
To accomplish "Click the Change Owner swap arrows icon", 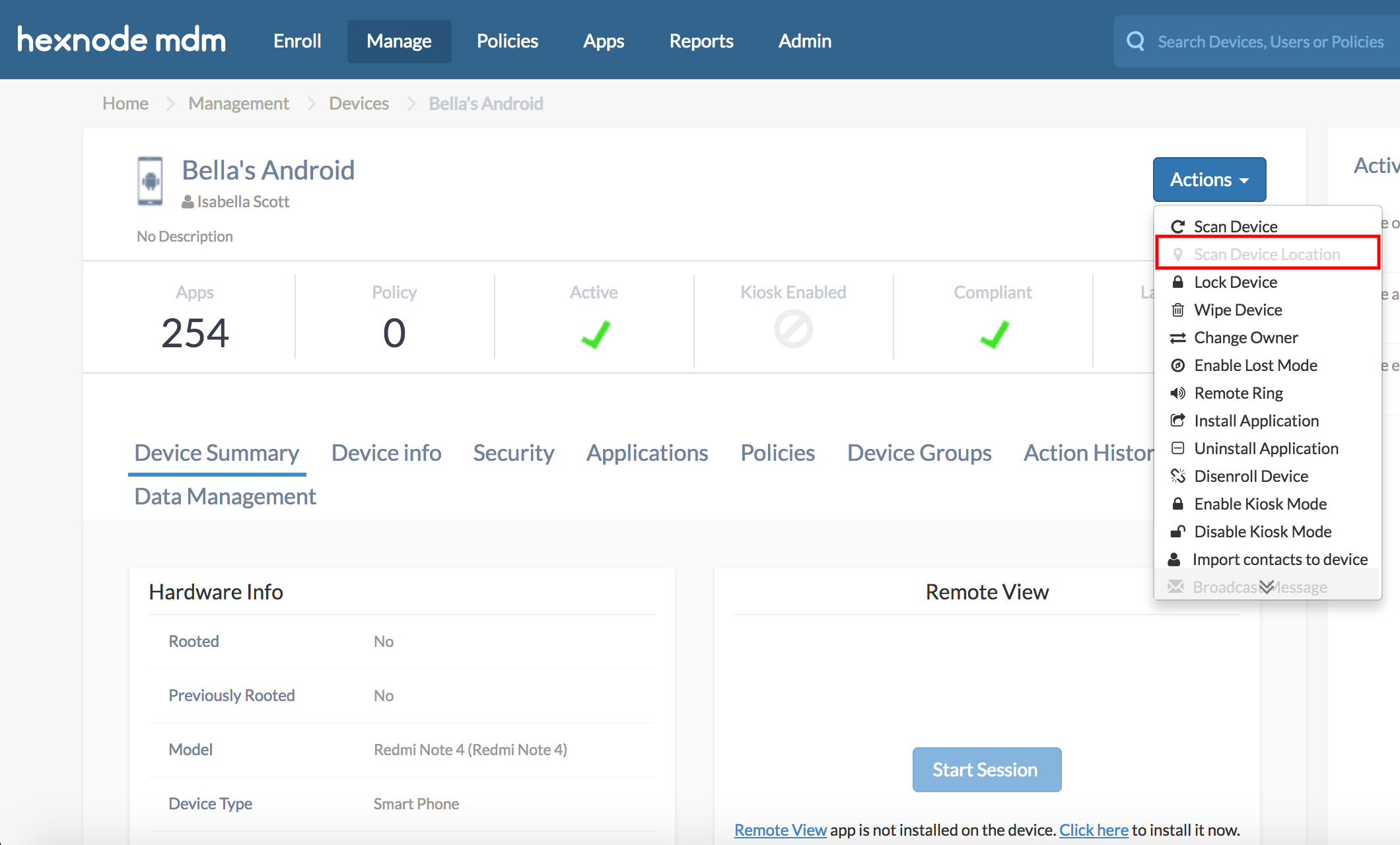I will pyautogui.click(x=1177, y=337).
